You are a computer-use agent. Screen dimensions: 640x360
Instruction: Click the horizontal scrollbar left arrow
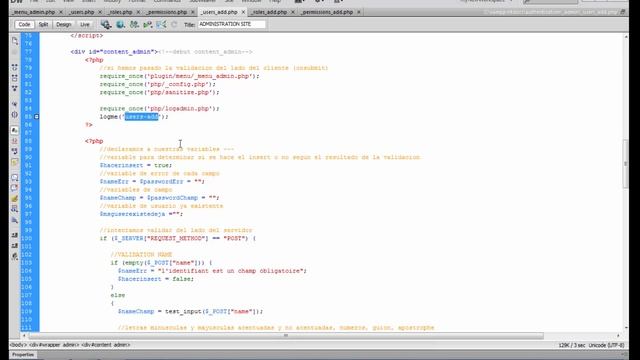[24, 336]
